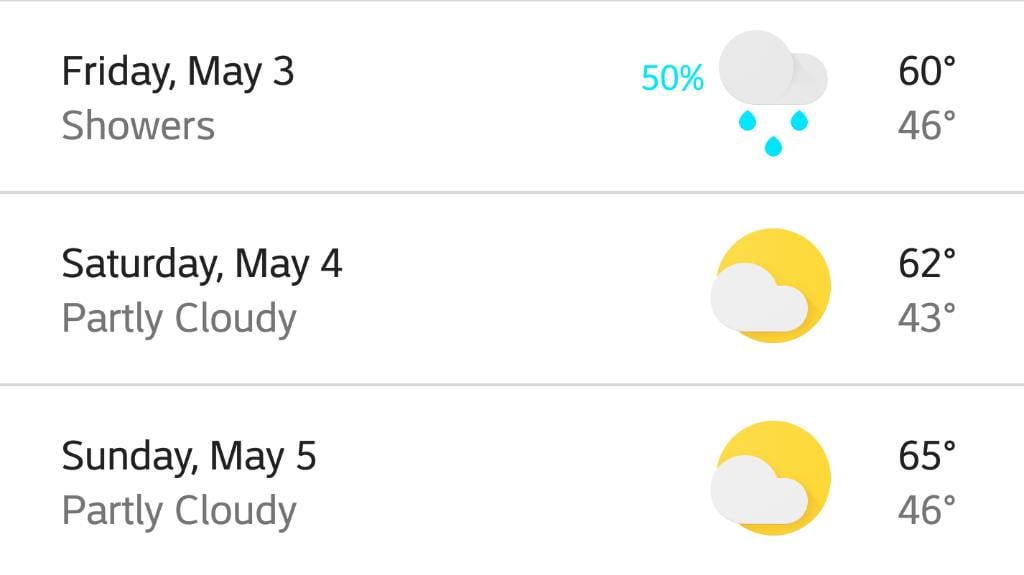Click the gray cloud over Sunday's sun

pyautogui.click(x=759, y=489)
